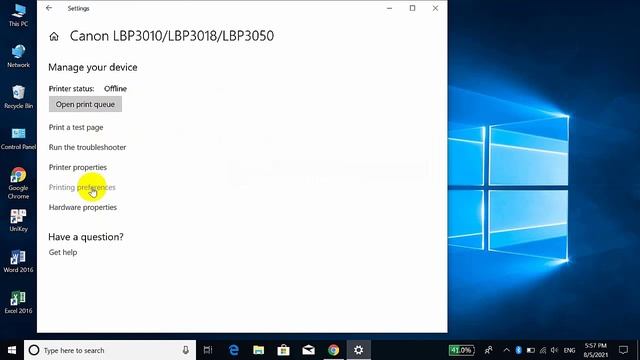Open the People icon in taskbar
Screen dimensions: 640x360
489,350
